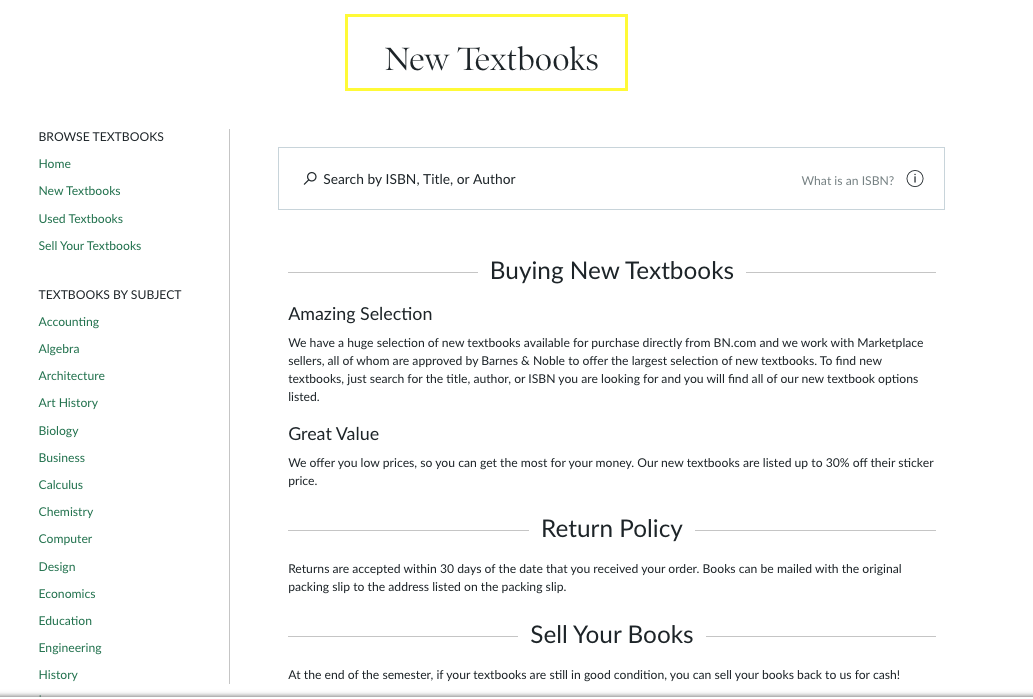This screenshot has height=699, width=1033.
Task: Browse Economics textbooks
Action: coord(66,593)
